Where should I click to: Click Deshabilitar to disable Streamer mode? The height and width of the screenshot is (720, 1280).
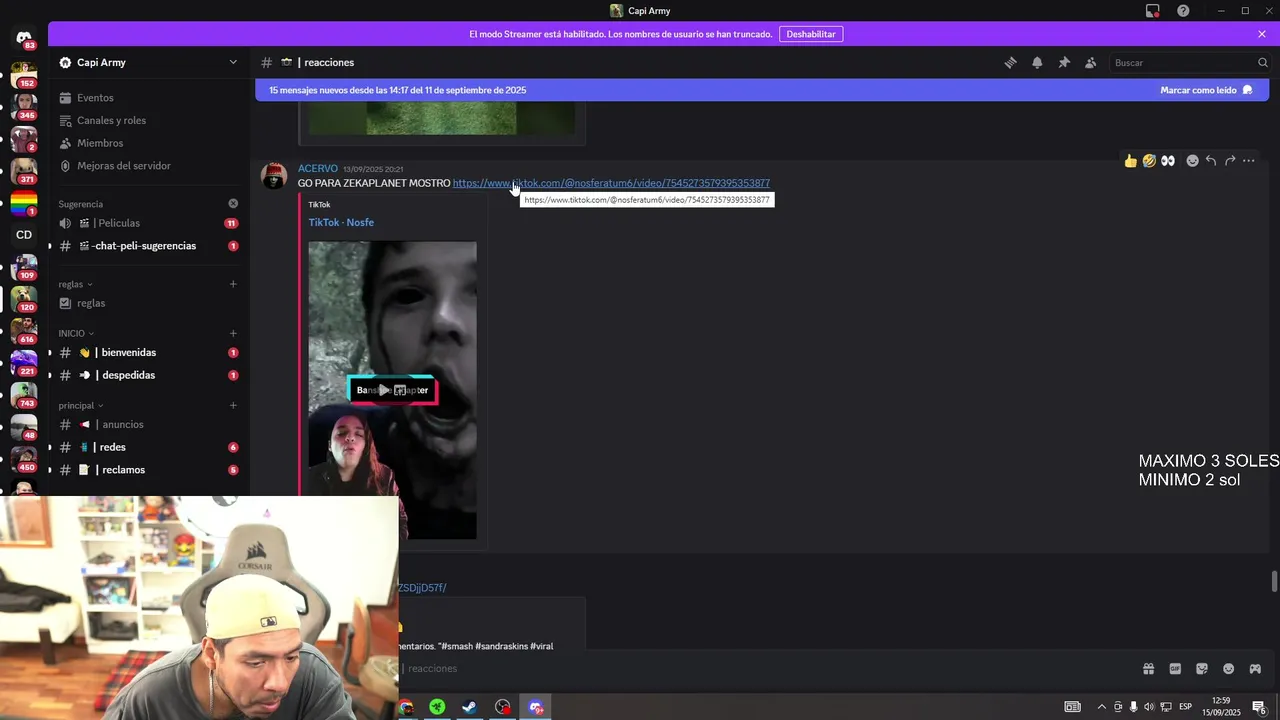pyautogui.click(x=811, y=34)
